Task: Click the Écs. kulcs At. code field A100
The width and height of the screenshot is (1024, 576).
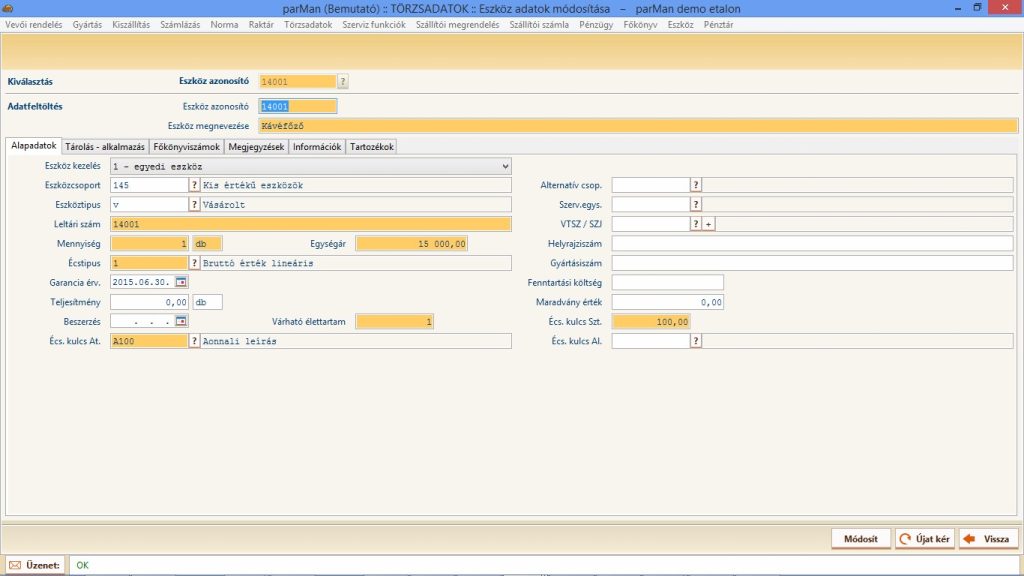Action: click(150, 341)
